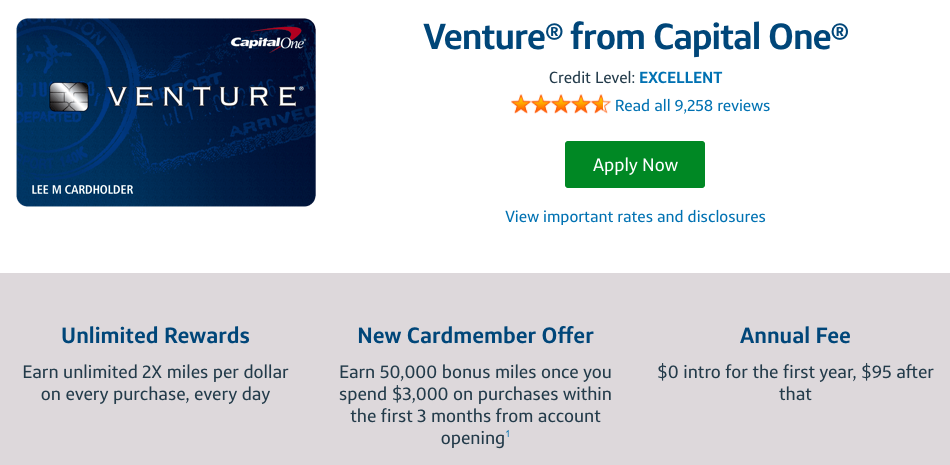Click the footnote 1 superscript after opening
950x465 pixels.
tap(508, 433)
